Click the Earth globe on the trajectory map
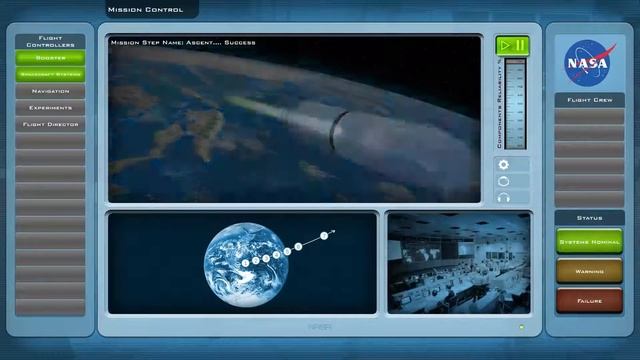Viewport: 640px width, 360px height. tap(246, 264)
